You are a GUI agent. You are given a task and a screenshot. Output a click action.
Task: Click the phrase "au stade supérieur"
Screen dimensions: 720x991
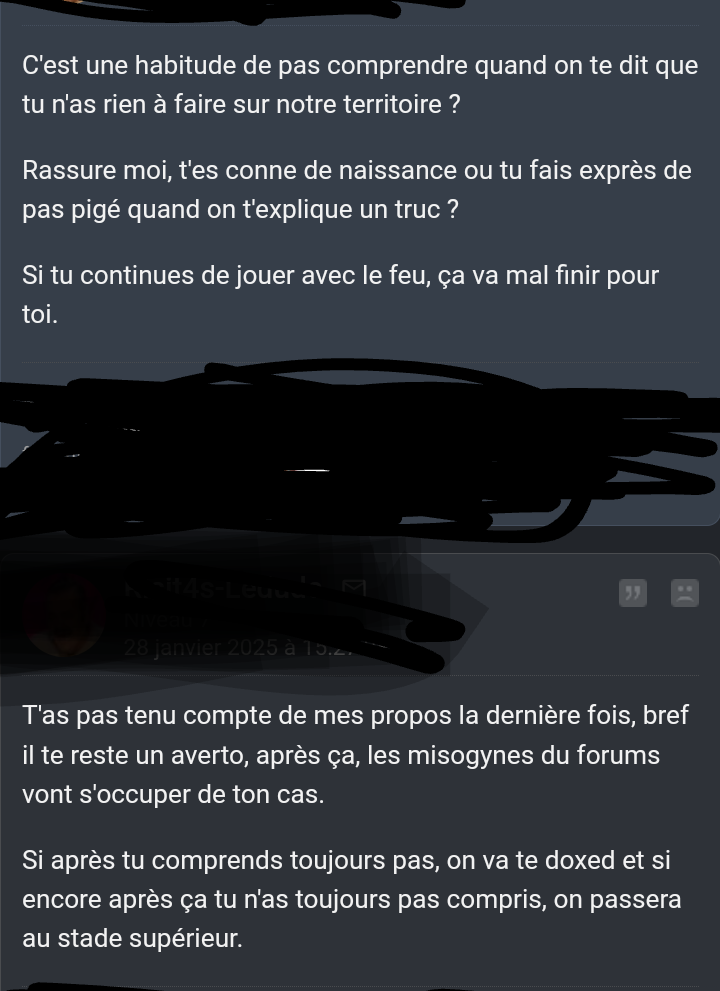click(132, 939)
